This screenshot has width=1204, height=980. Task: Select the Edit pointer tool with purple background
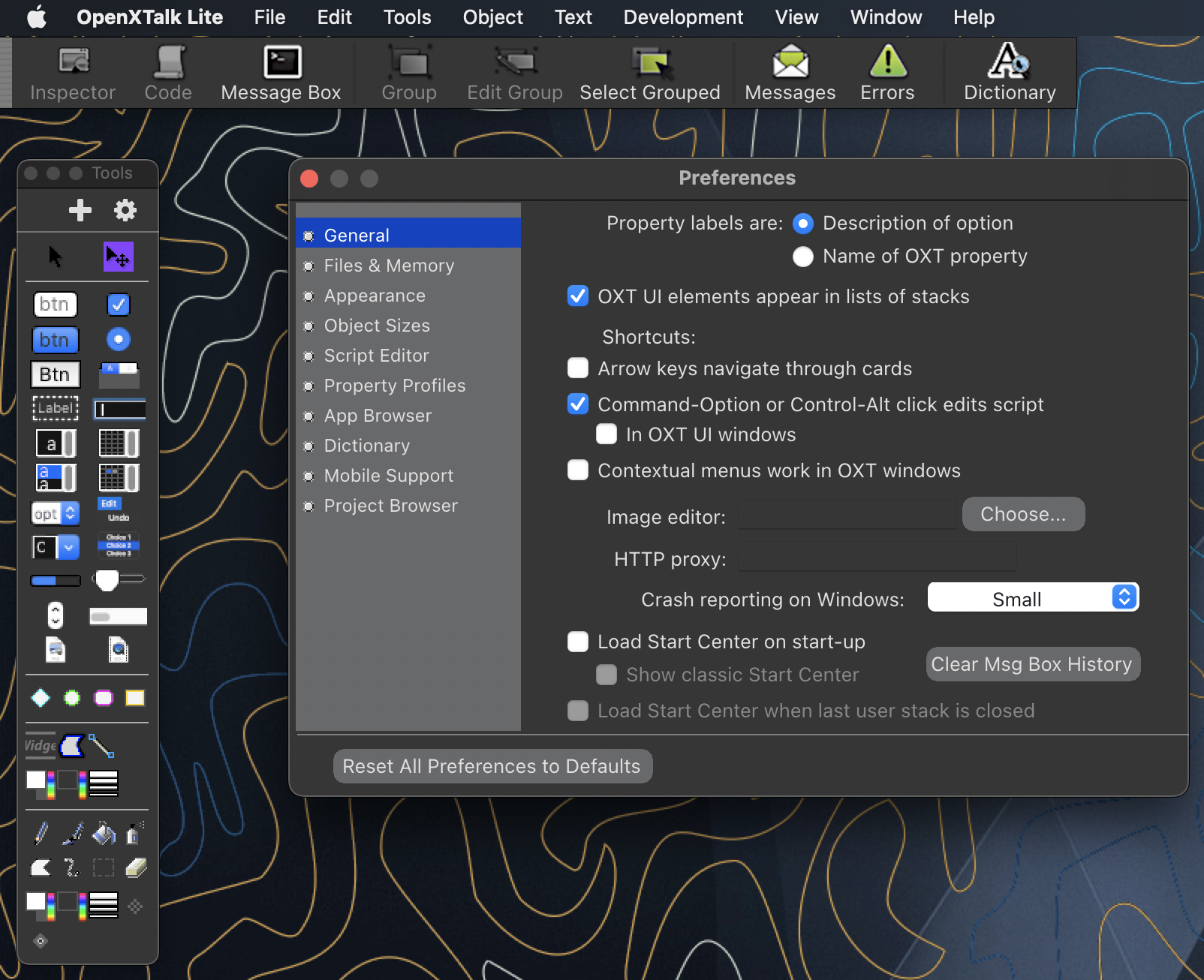(x=119, y=257)
